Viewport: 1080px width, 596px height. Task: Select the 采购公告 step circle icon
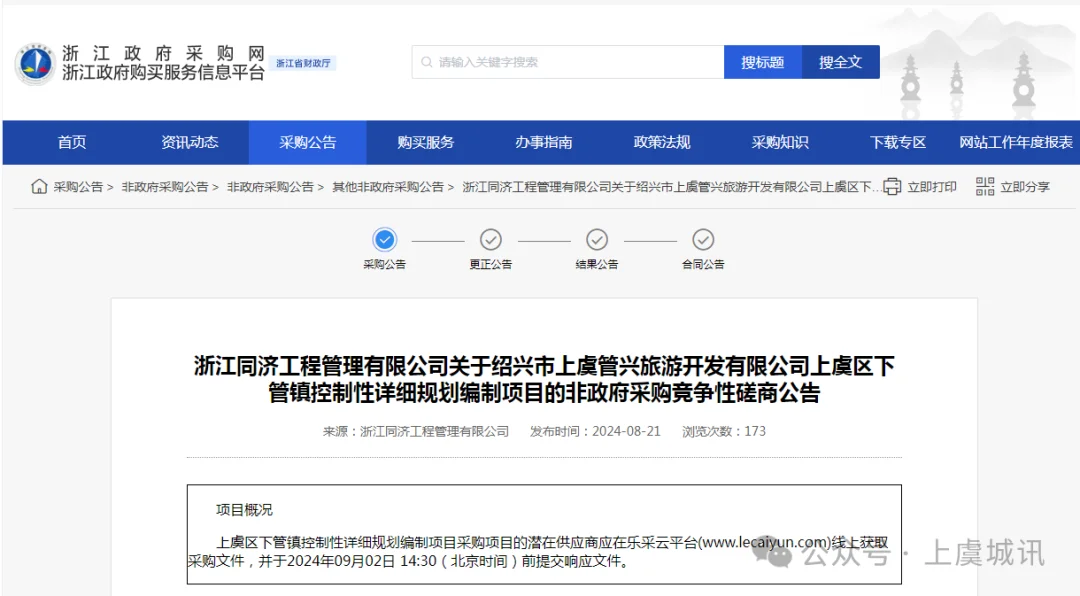tap(384, 240)
